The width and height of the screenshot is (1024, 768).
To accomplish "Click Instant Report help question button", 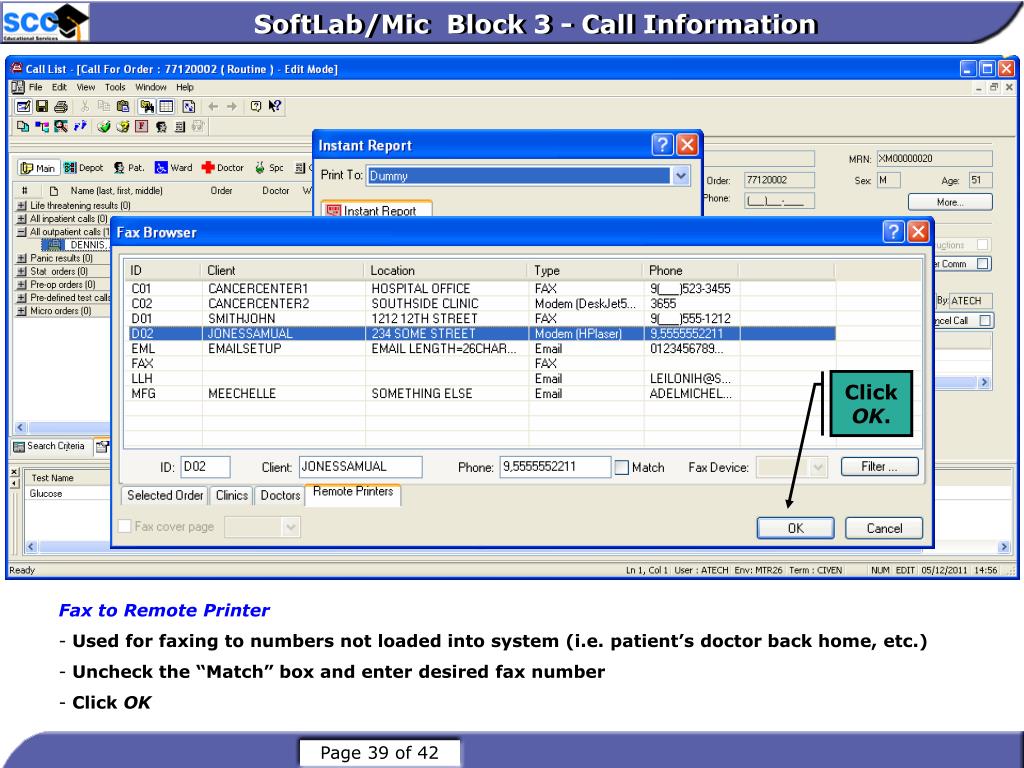I will coord(662,144).
